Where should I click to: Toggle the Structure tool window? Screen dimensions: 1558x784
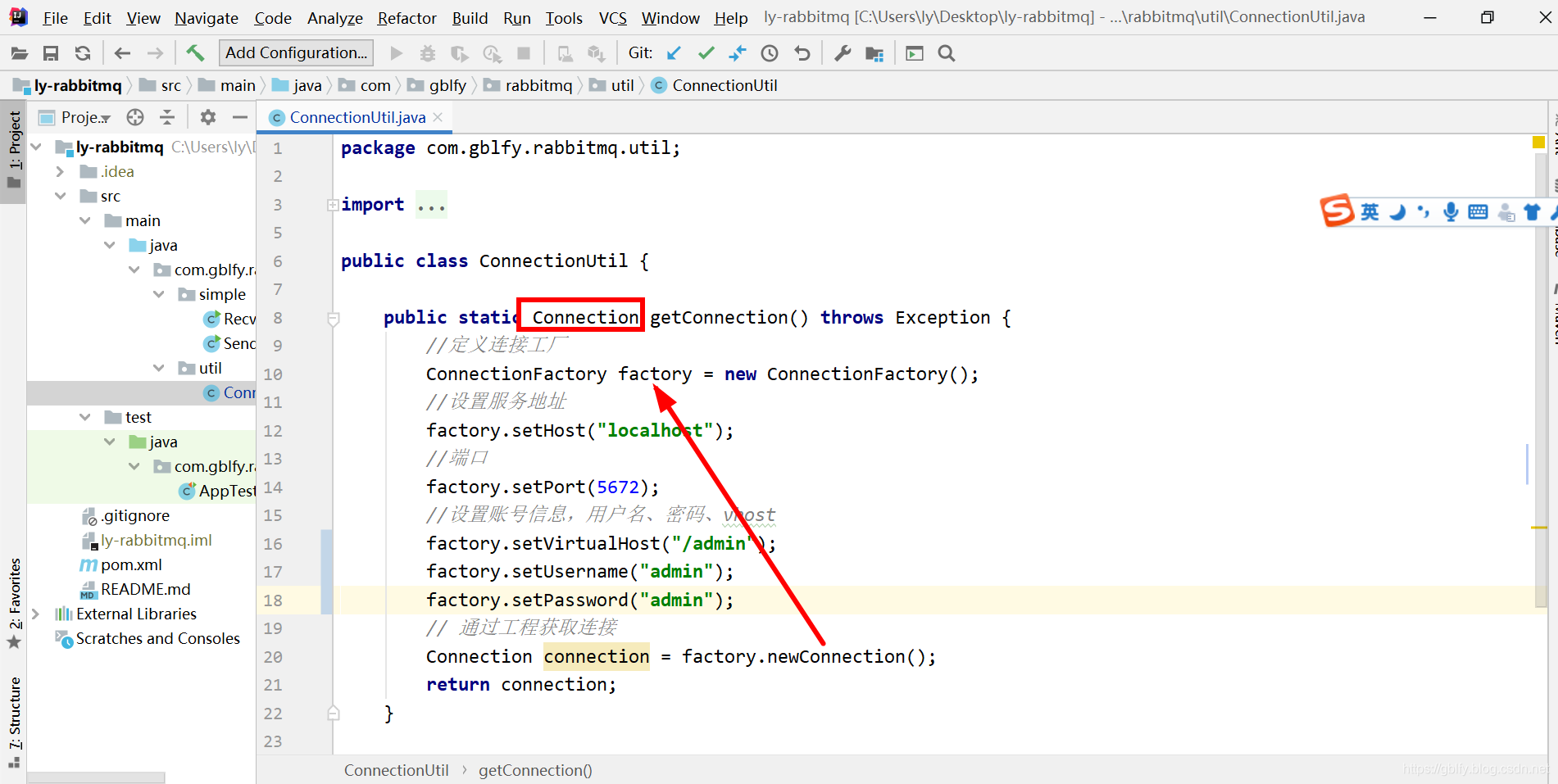[14, 723]
